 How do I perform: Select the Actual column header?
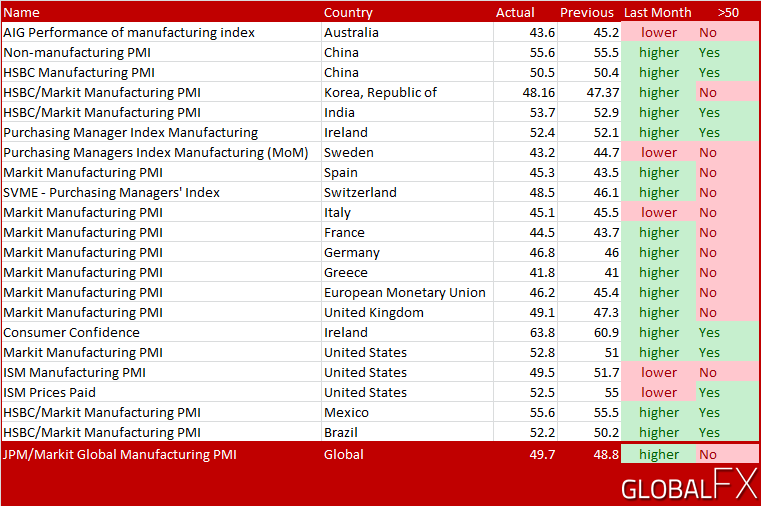click(515, 13)
